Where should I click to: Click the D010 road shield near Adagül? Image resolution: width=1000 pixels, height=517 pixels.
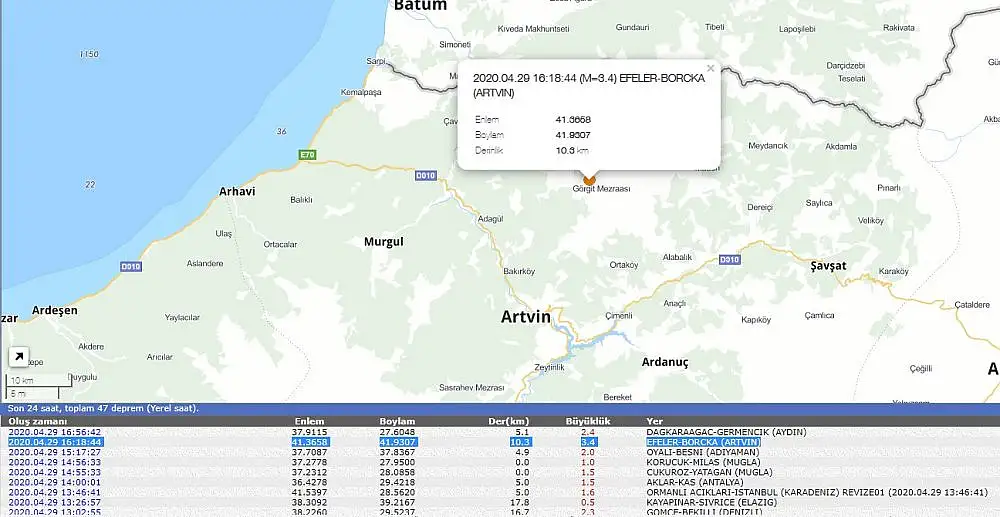point(425,175)
